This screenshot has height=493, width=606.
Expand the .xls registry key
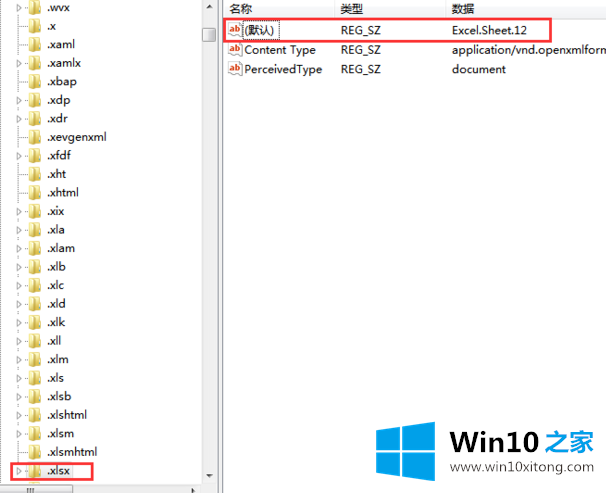18,378
